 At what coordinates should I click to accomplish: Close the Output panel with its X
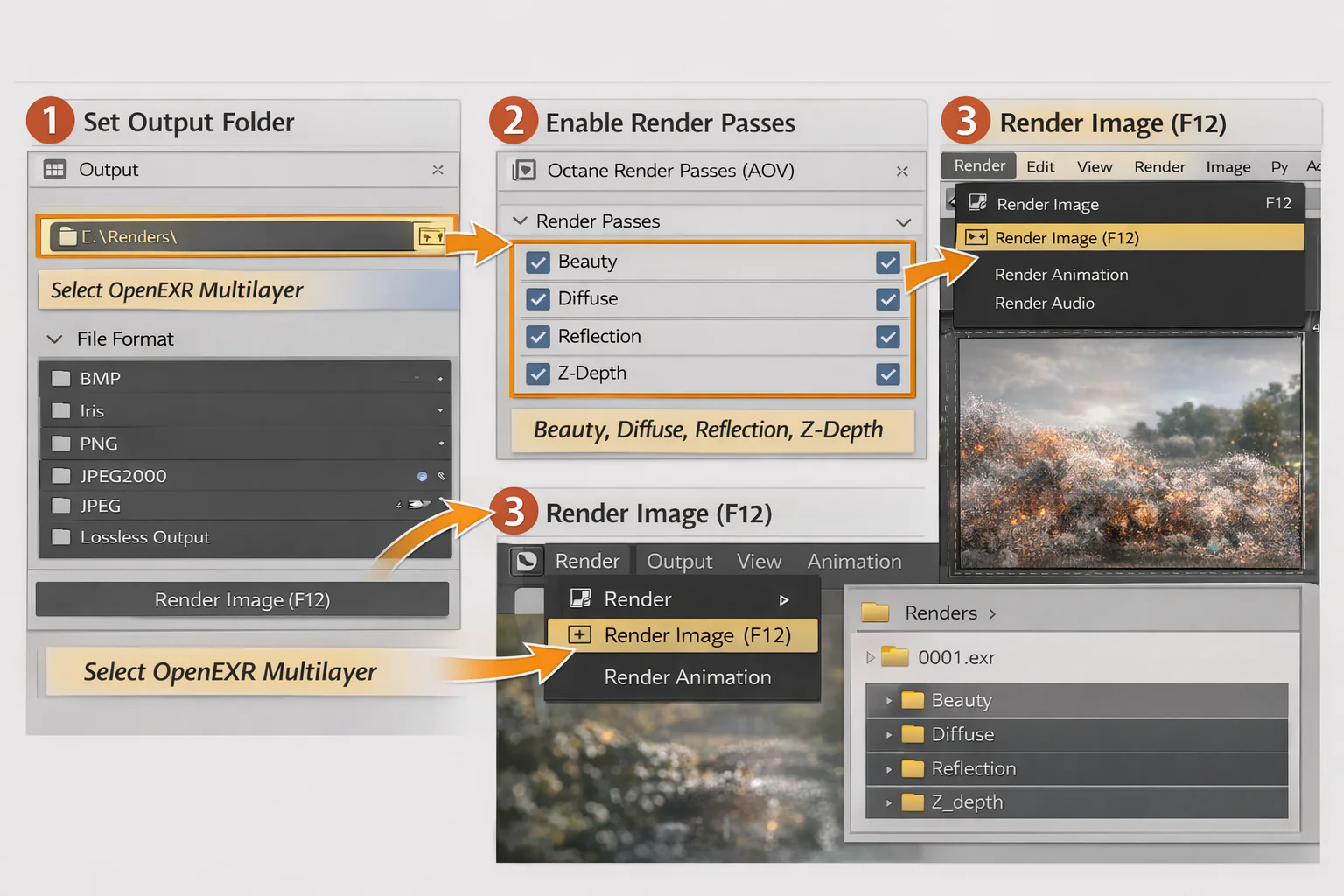pyautogui.click(x=437, y=170)
